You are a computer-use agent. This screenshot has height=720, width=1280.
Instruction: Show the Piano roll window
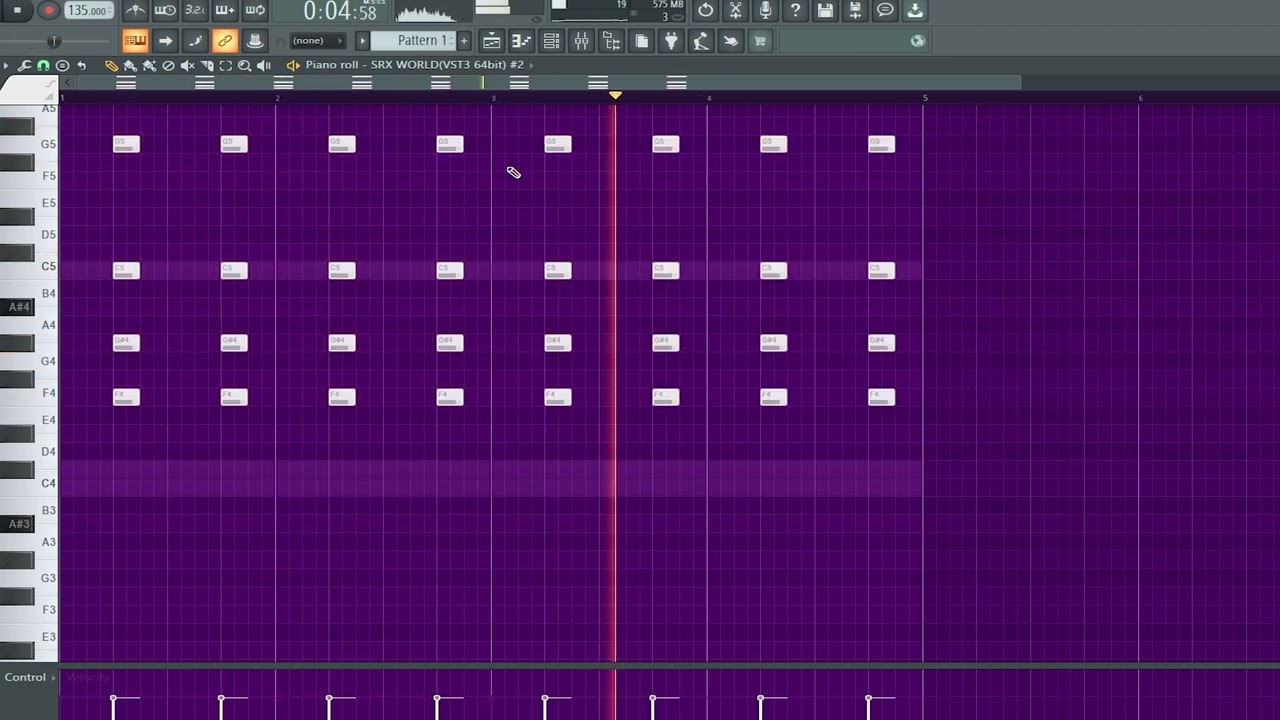pyautogui.click(x=522, y=41)
